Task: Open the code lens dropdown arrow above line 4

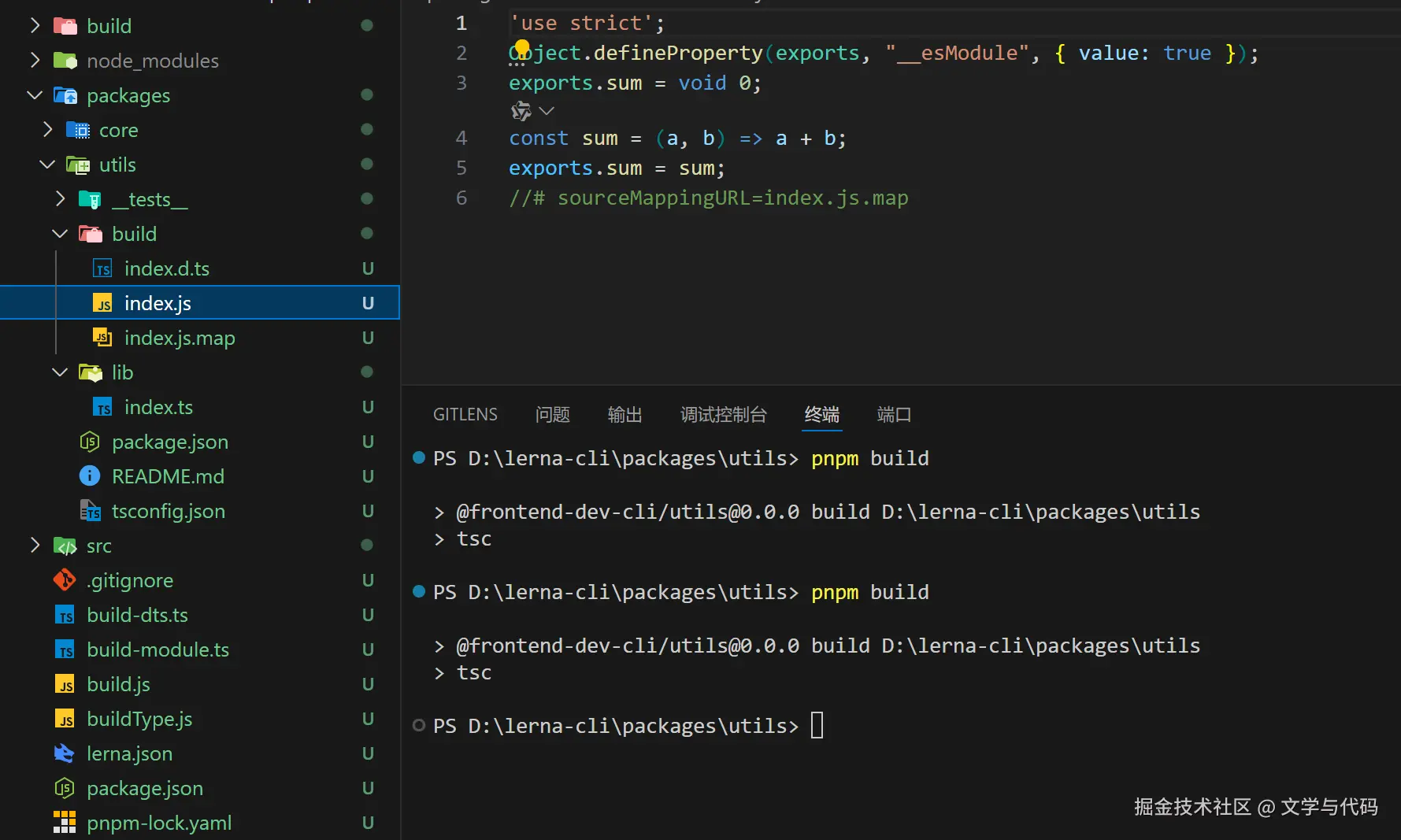Action: pyautogui.click(x=547, y=111)
